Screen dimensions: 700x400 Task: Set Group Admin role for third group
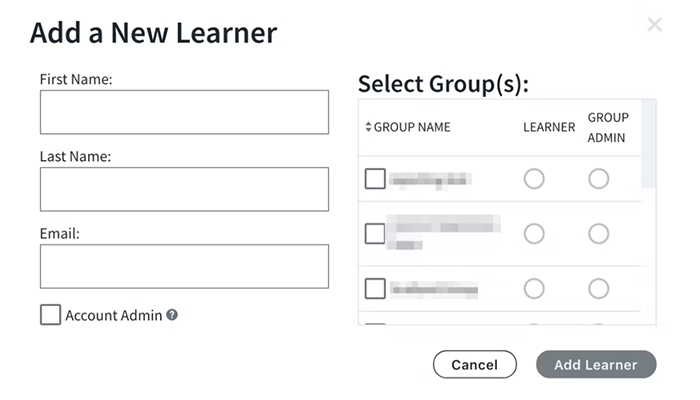pos(598,289)
